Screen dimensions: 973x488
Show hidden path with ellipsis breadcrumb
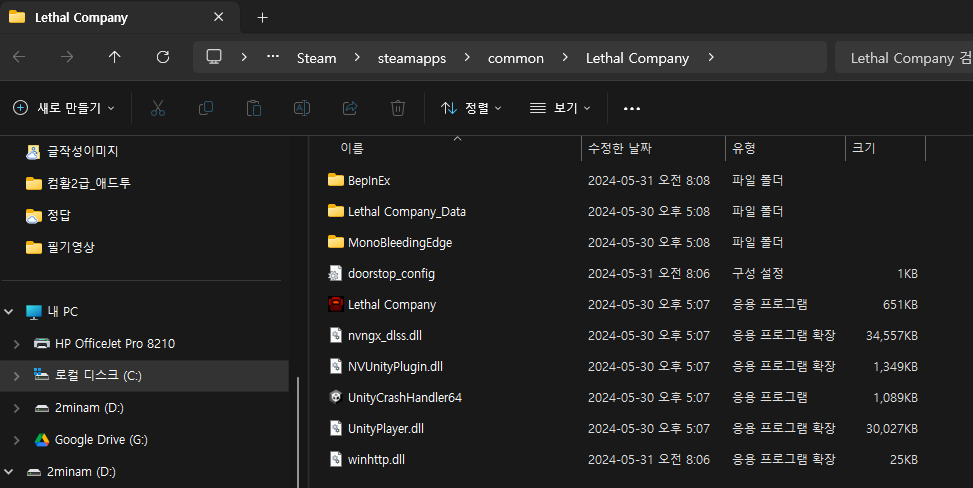[x=273, y=57]
